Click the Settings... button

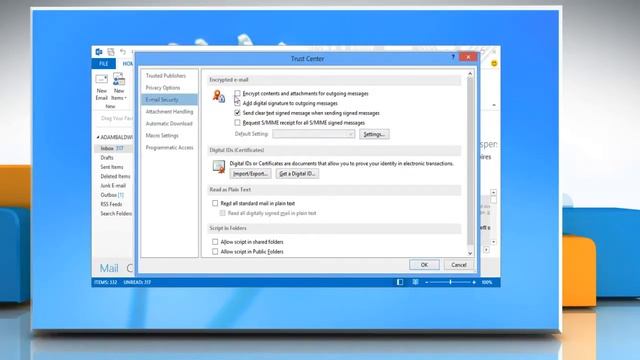tap(374, 134)
